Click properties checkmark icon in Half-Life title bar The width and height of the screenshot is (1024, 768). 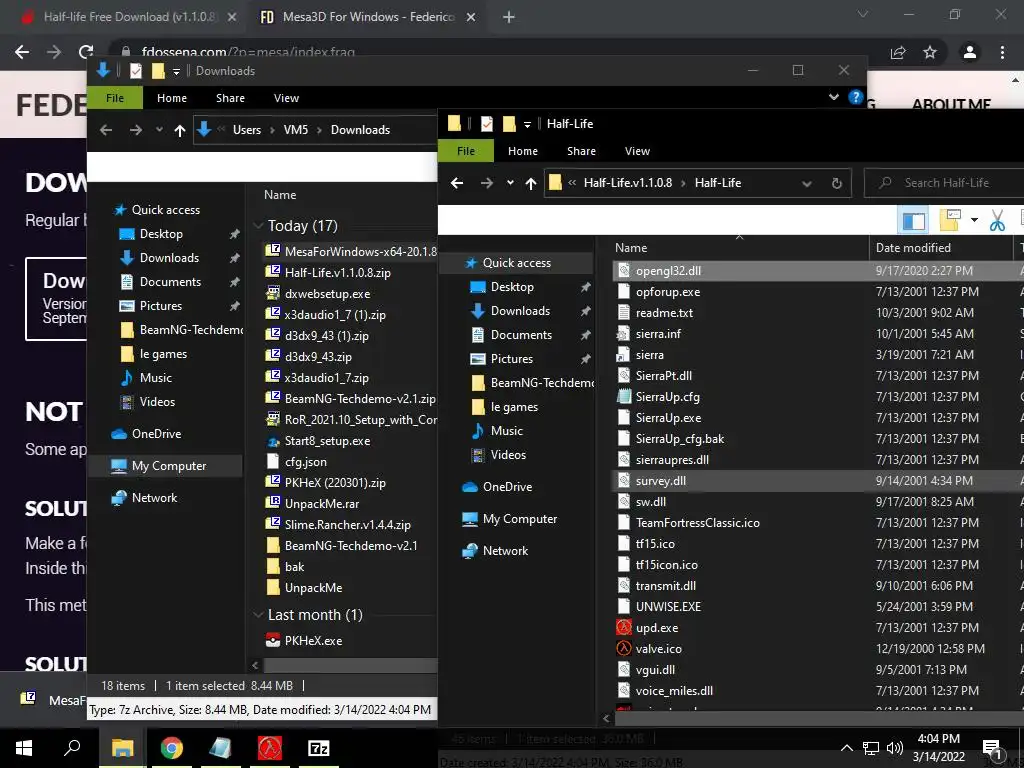click(487, 123)
